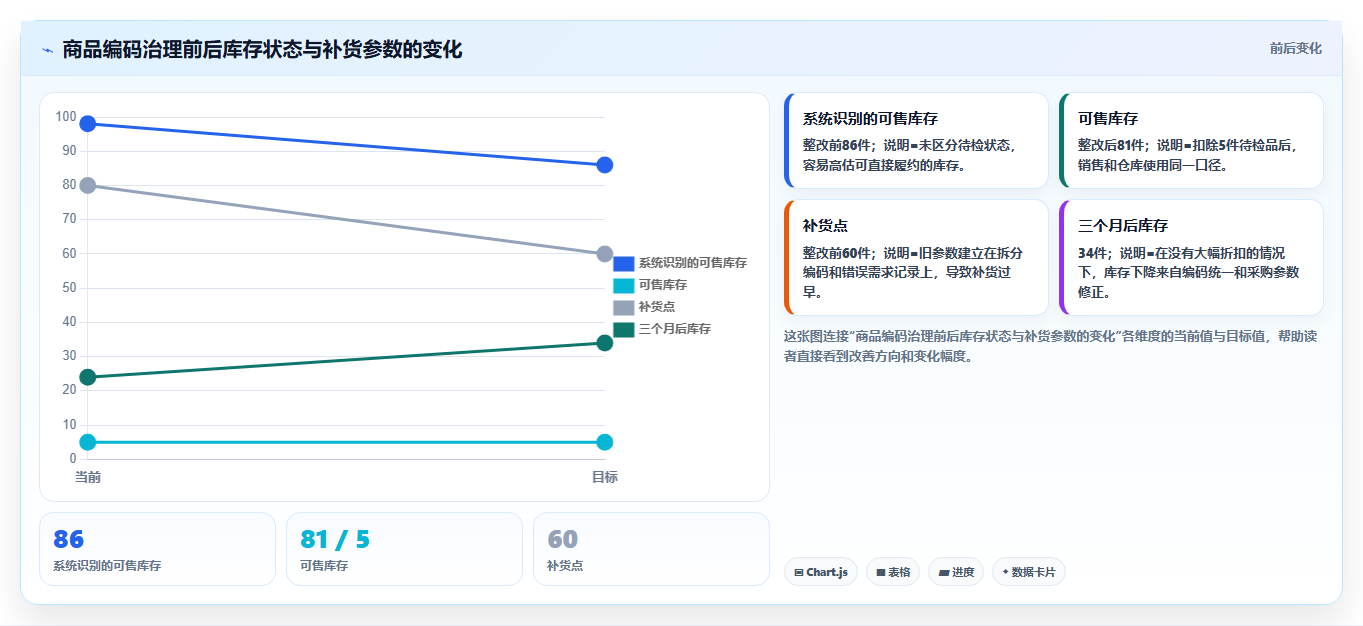Click the gray 补货点 point at 当前
The width and height of the screenshot is (1363, 626).
[88, 185]
